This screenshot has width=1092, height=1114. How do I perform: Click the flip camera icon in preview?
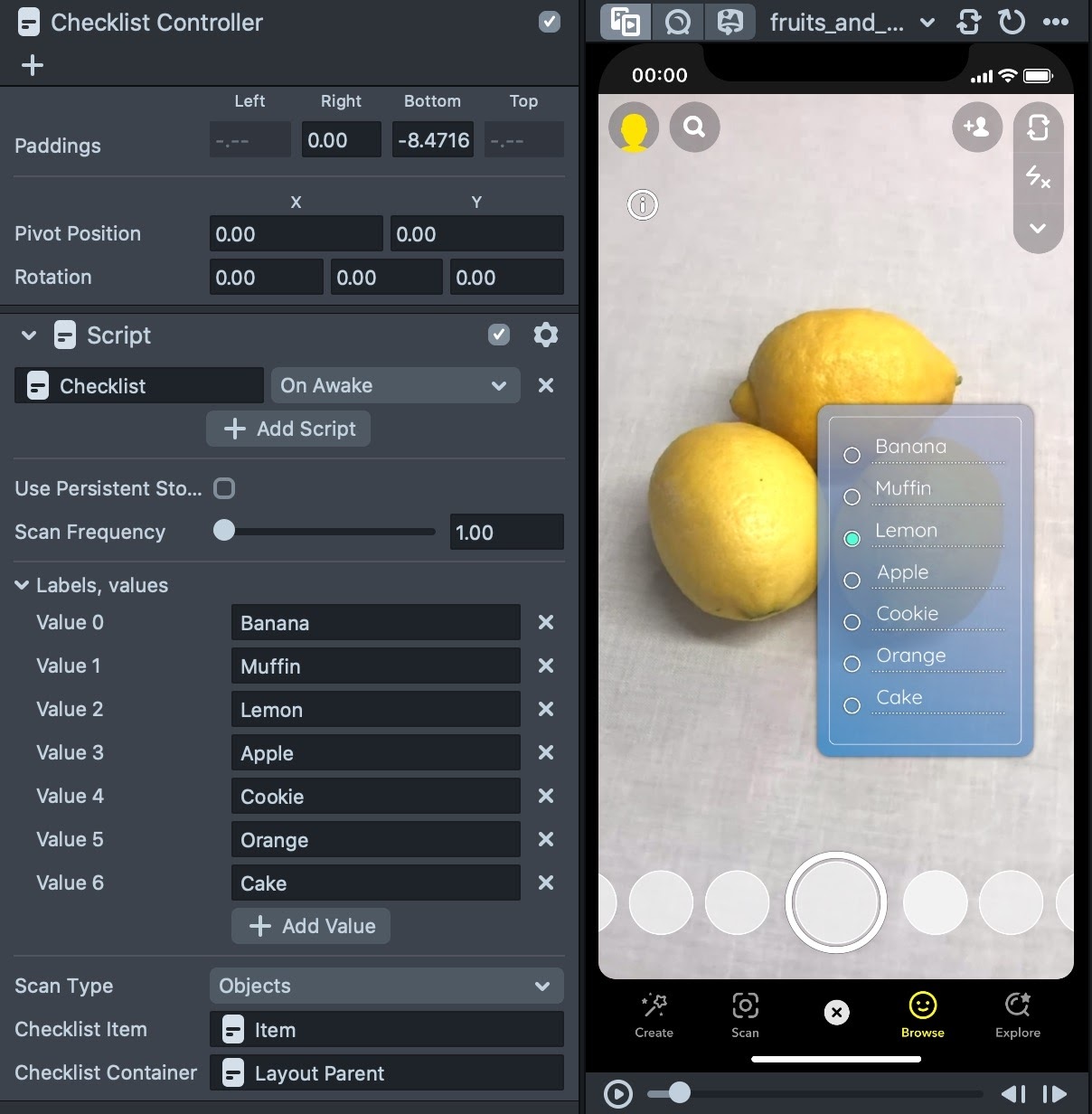1038,127
